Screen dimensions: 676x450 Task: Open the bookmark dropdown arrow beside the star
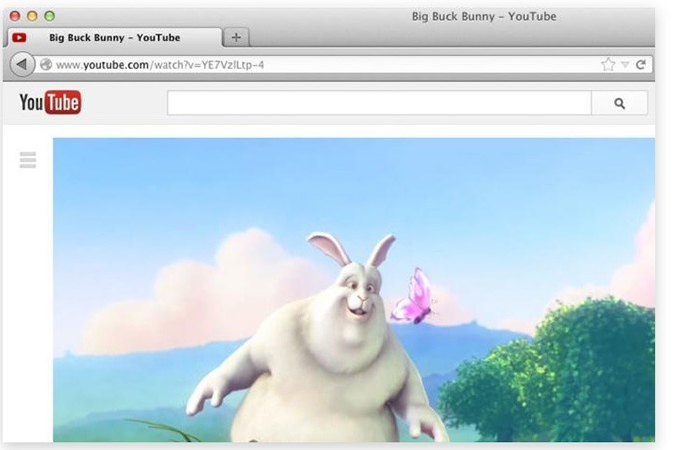click(625, 65)
